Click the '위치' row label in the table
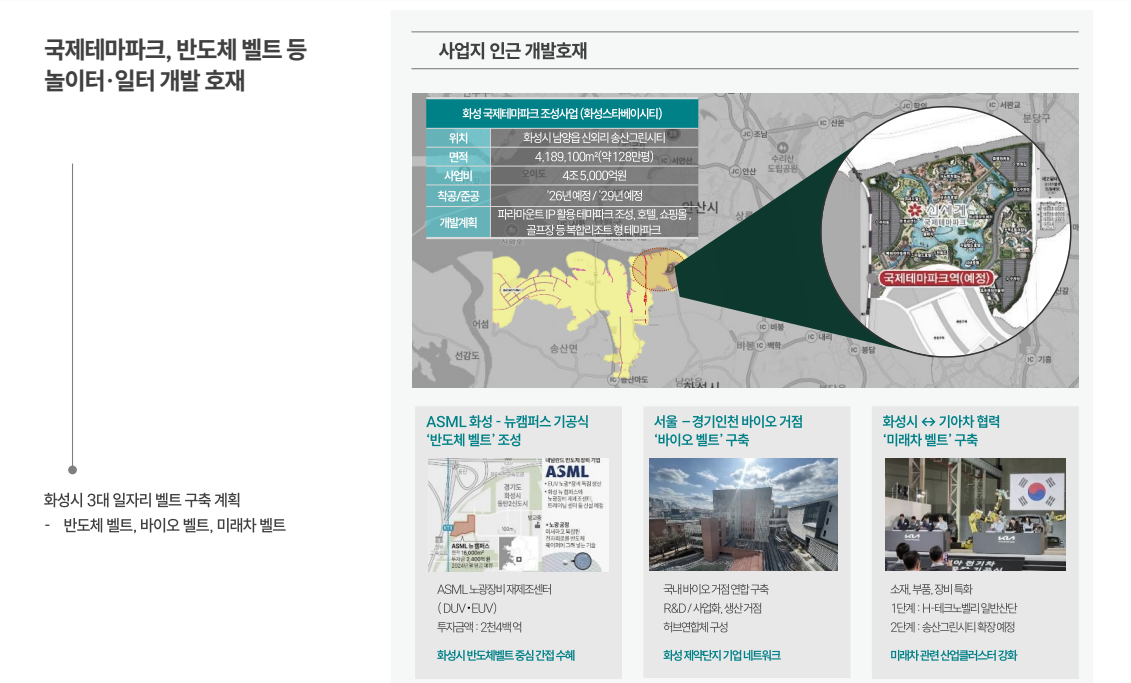1131x683 pixels. [x=458, y=138]
